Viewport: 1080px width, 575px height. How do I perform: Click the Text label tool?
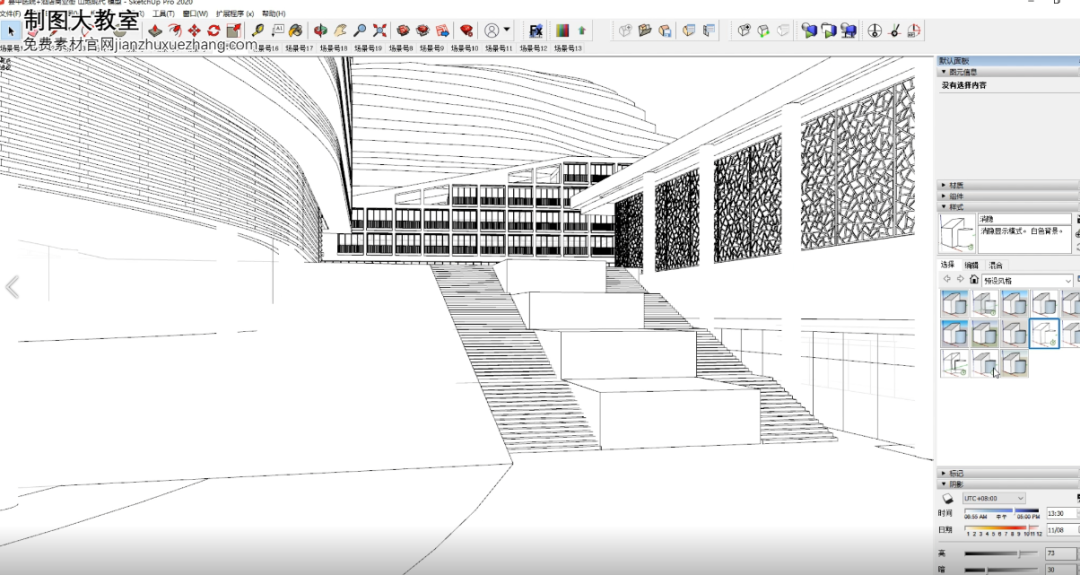tap(277, 30)
